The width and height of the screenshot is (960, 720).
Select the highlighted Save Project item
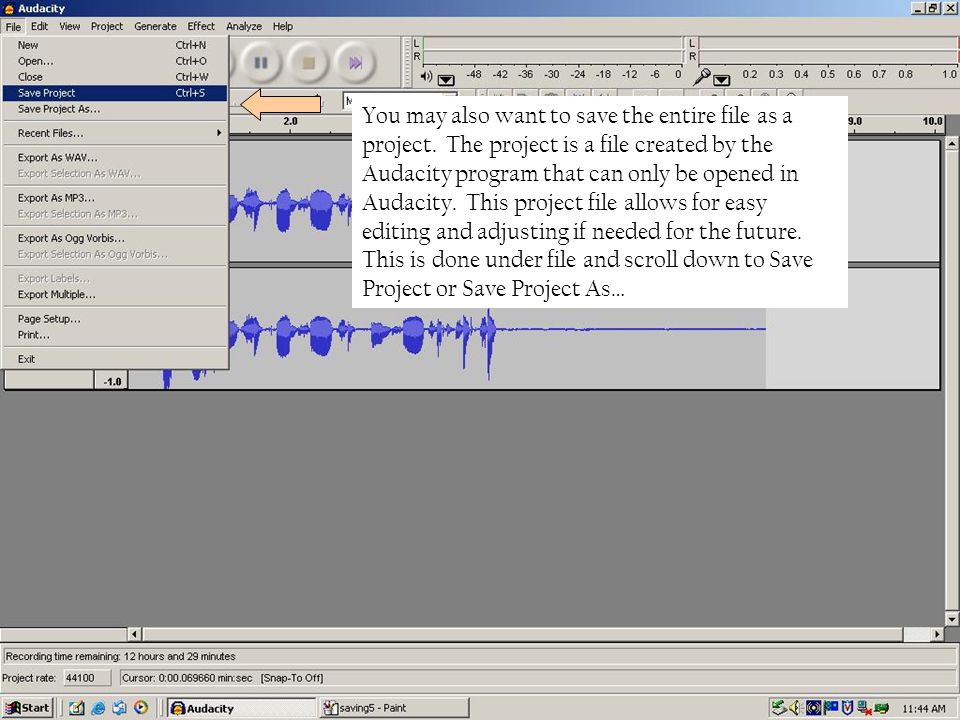(x=114, y=93)
